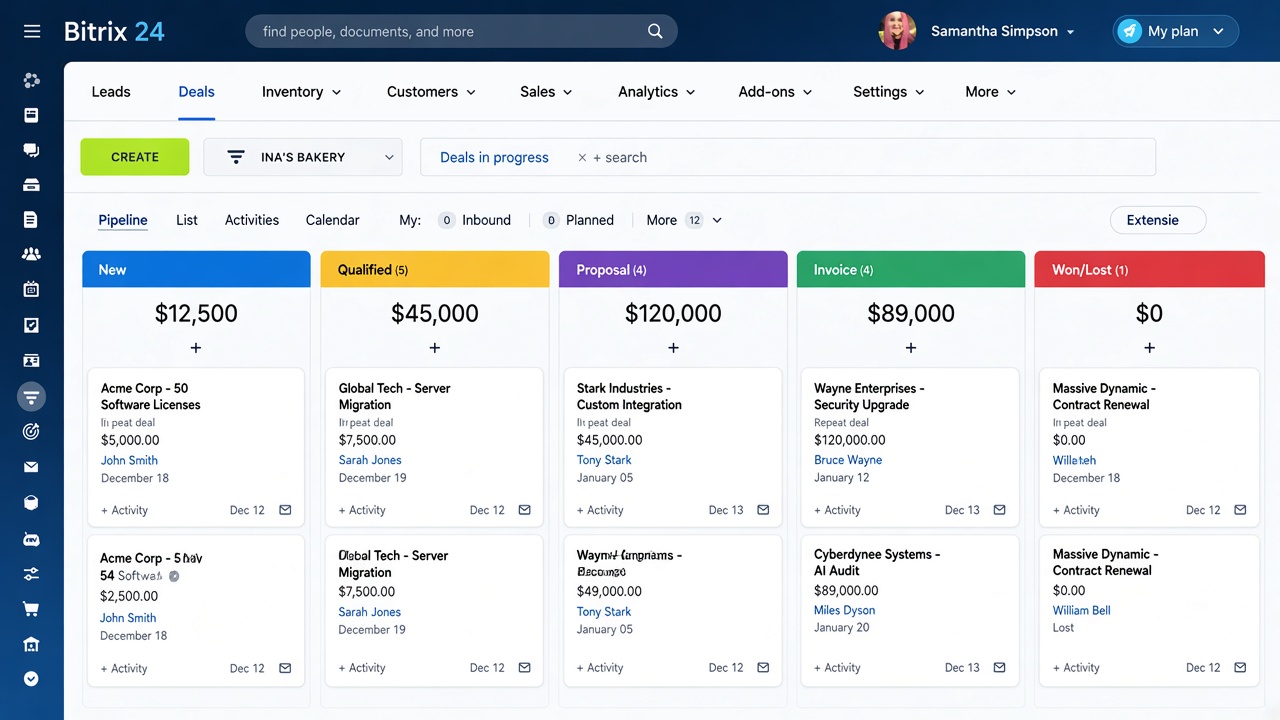The image size is (1280, 720).
Task: Open the checkmark tasks icon in left sidebar
Action: point(31,325)
